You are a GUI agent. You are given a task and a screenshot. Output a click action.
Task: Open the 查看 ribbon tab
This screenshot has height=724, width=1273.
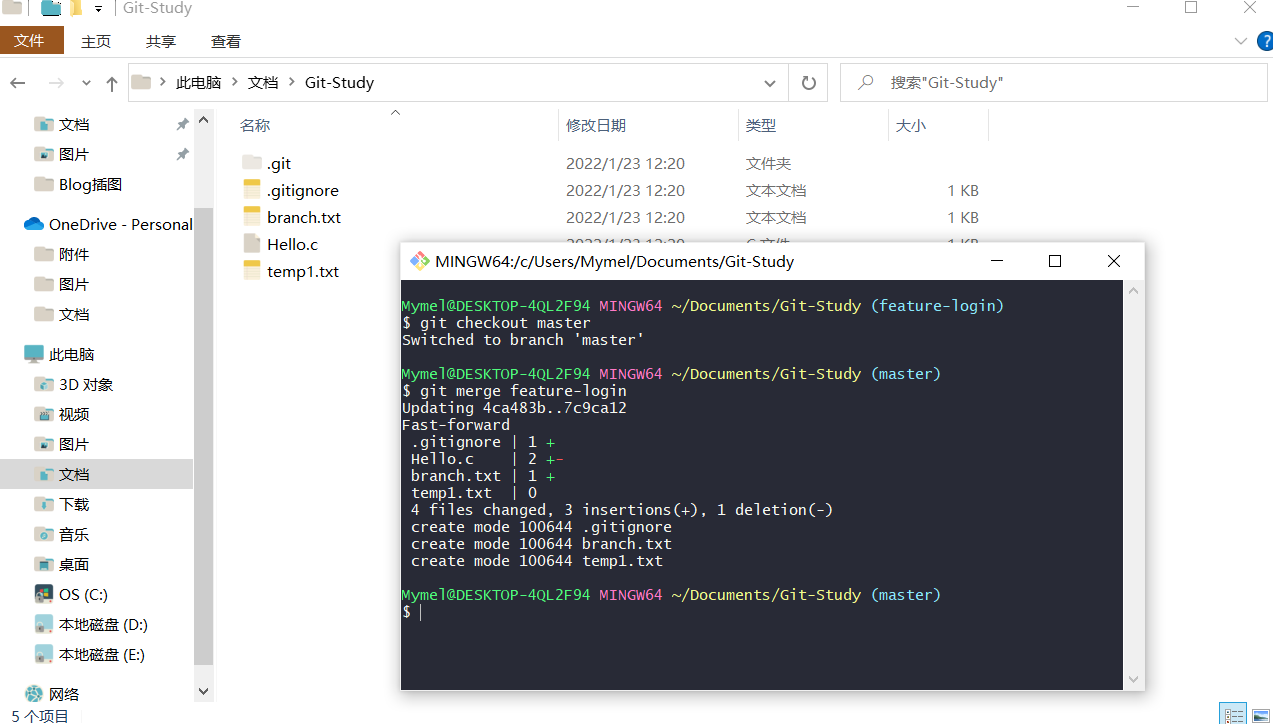(226, 41)
